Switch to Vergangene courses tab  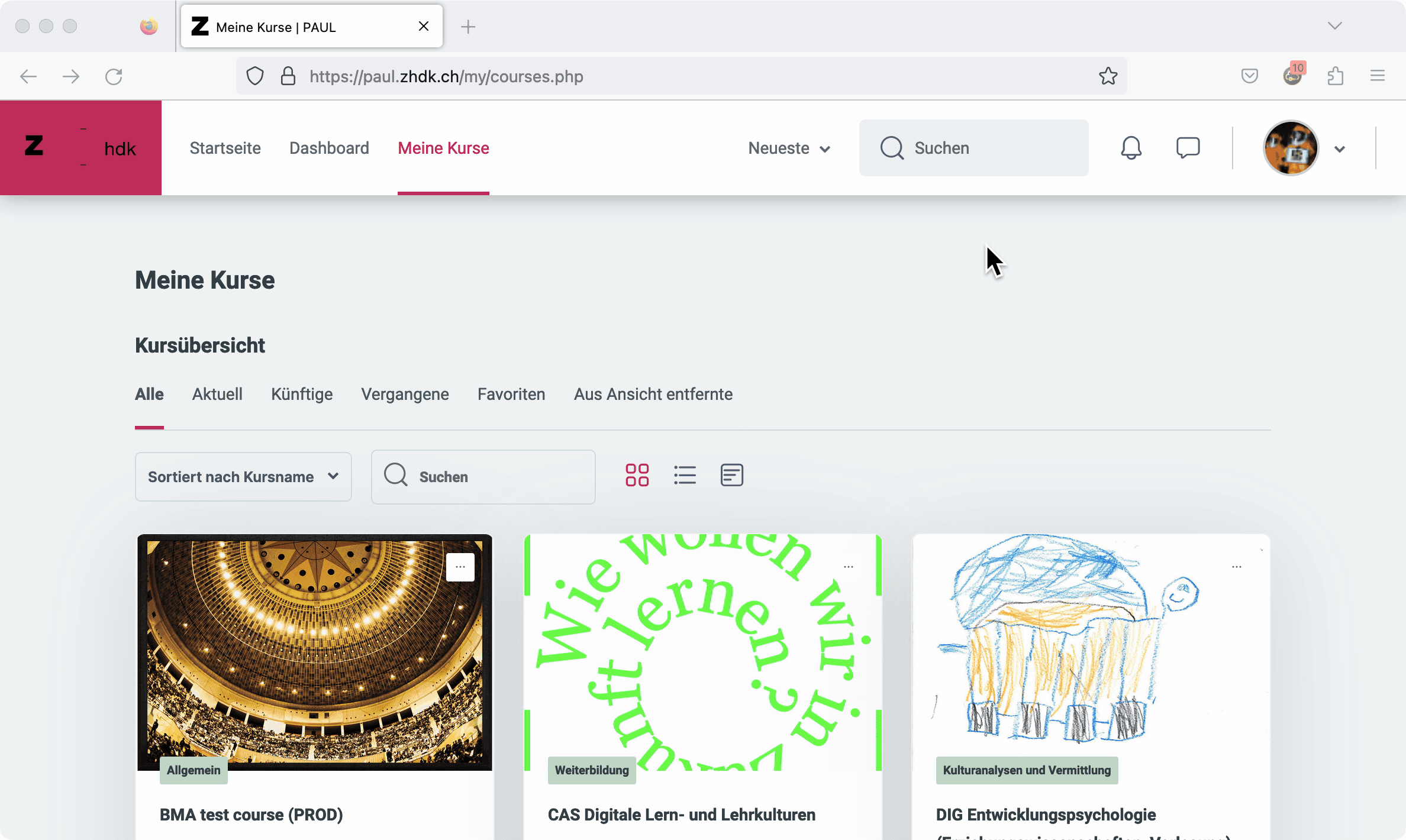point(405,394)
